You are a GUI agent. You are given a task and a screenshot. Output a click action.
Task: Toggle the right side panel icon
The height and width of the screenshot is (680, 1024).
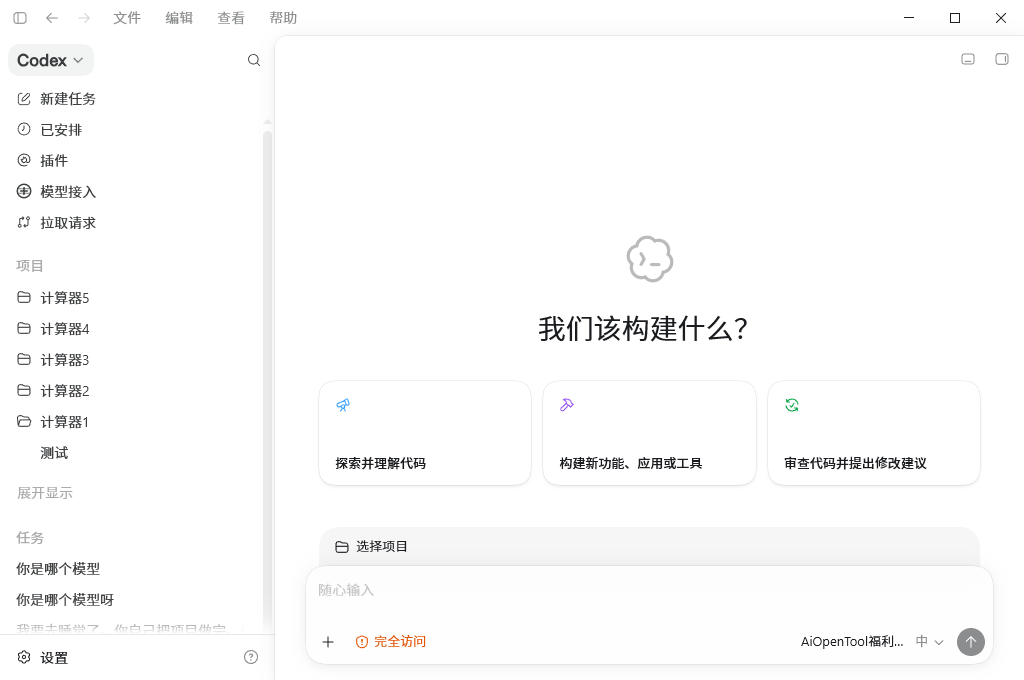(1002, 59)
